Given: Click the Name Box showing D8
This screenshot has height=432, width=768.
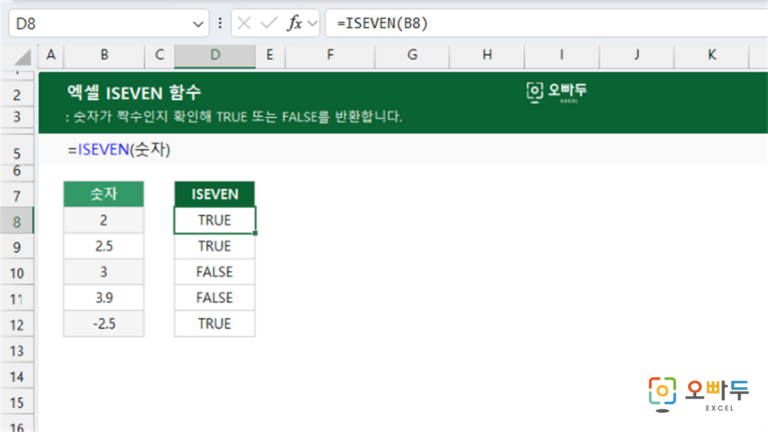Looking at the screenshot, I should pyautogui.click(x=109, y=23).
